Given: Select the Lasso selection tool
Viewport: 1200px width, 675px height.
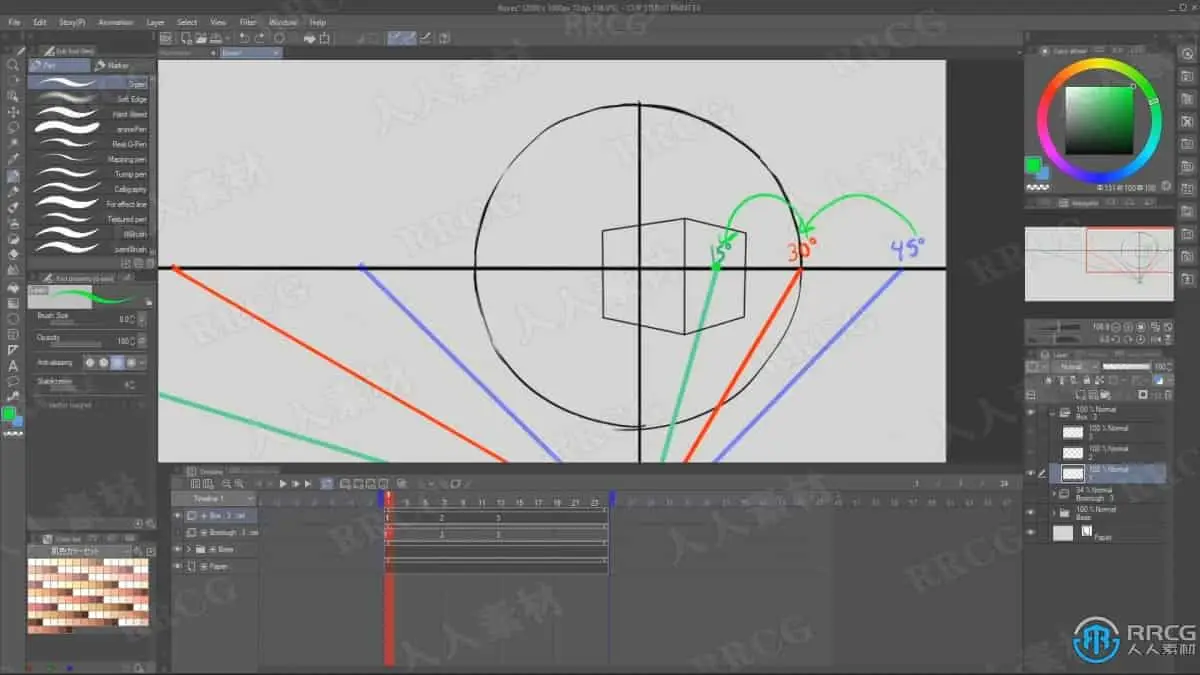Looking at the screenshot, I should point(13,128).
